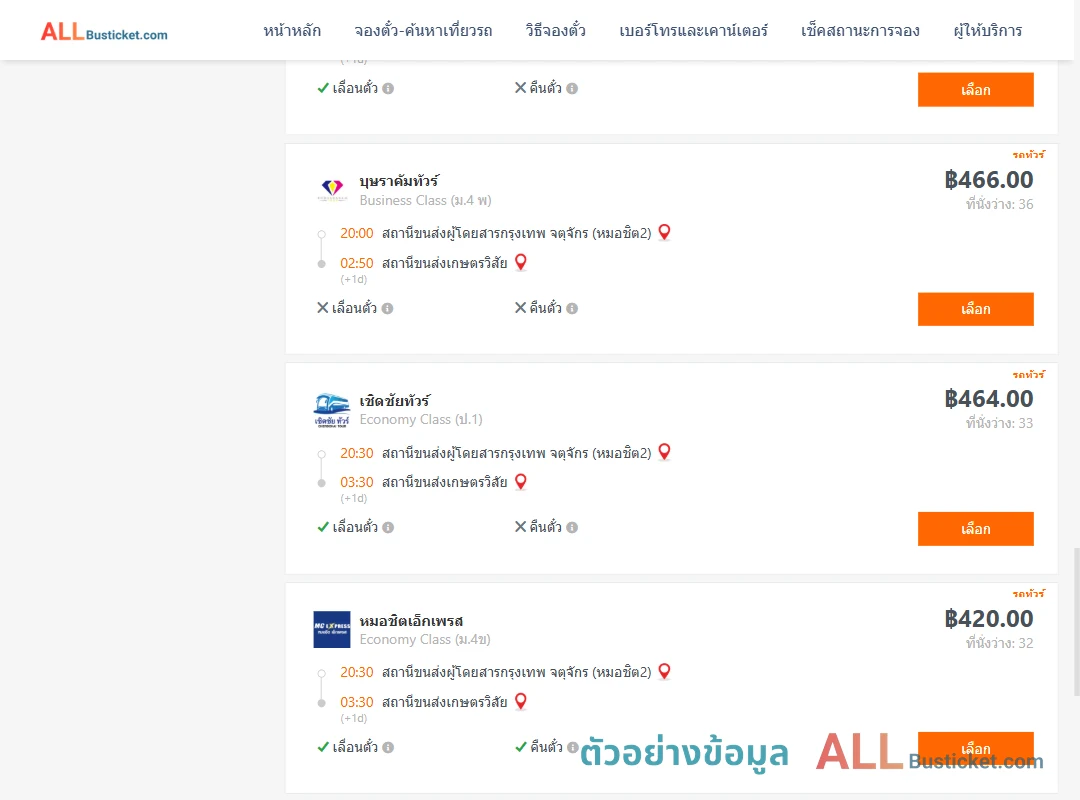Click รถทัวร์ tag on หมอชิตเอ็กเพรส card

tap(1028, 593)
